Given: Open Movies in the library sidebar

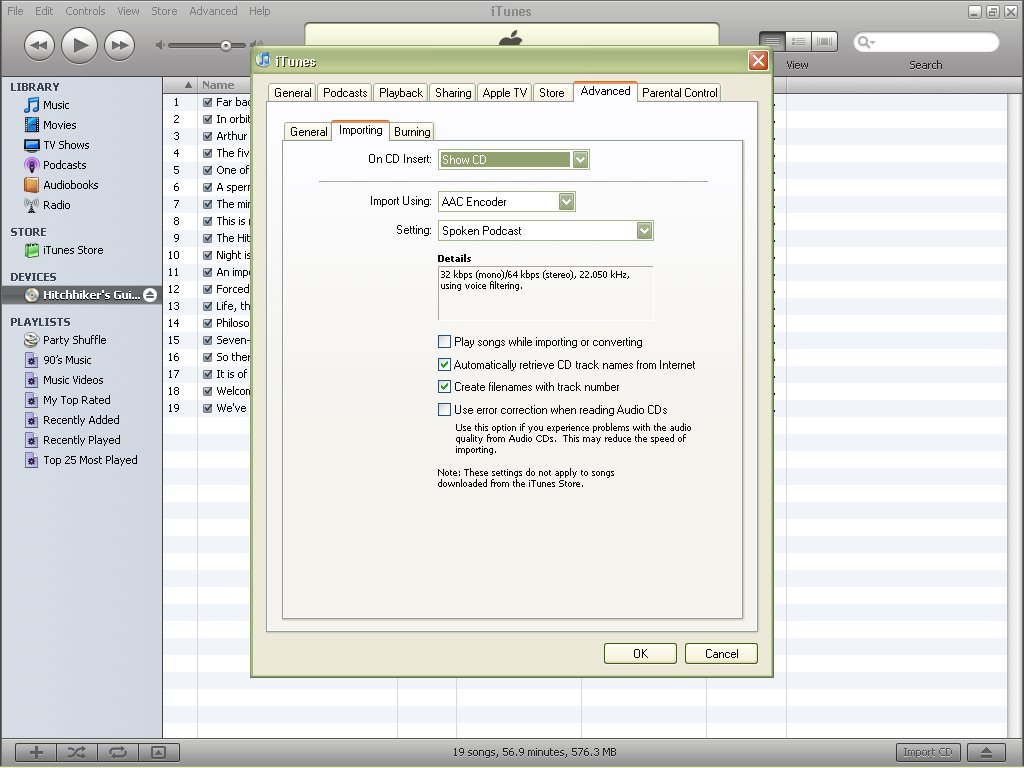Looking at the screenshot, I should pos(59,125).
